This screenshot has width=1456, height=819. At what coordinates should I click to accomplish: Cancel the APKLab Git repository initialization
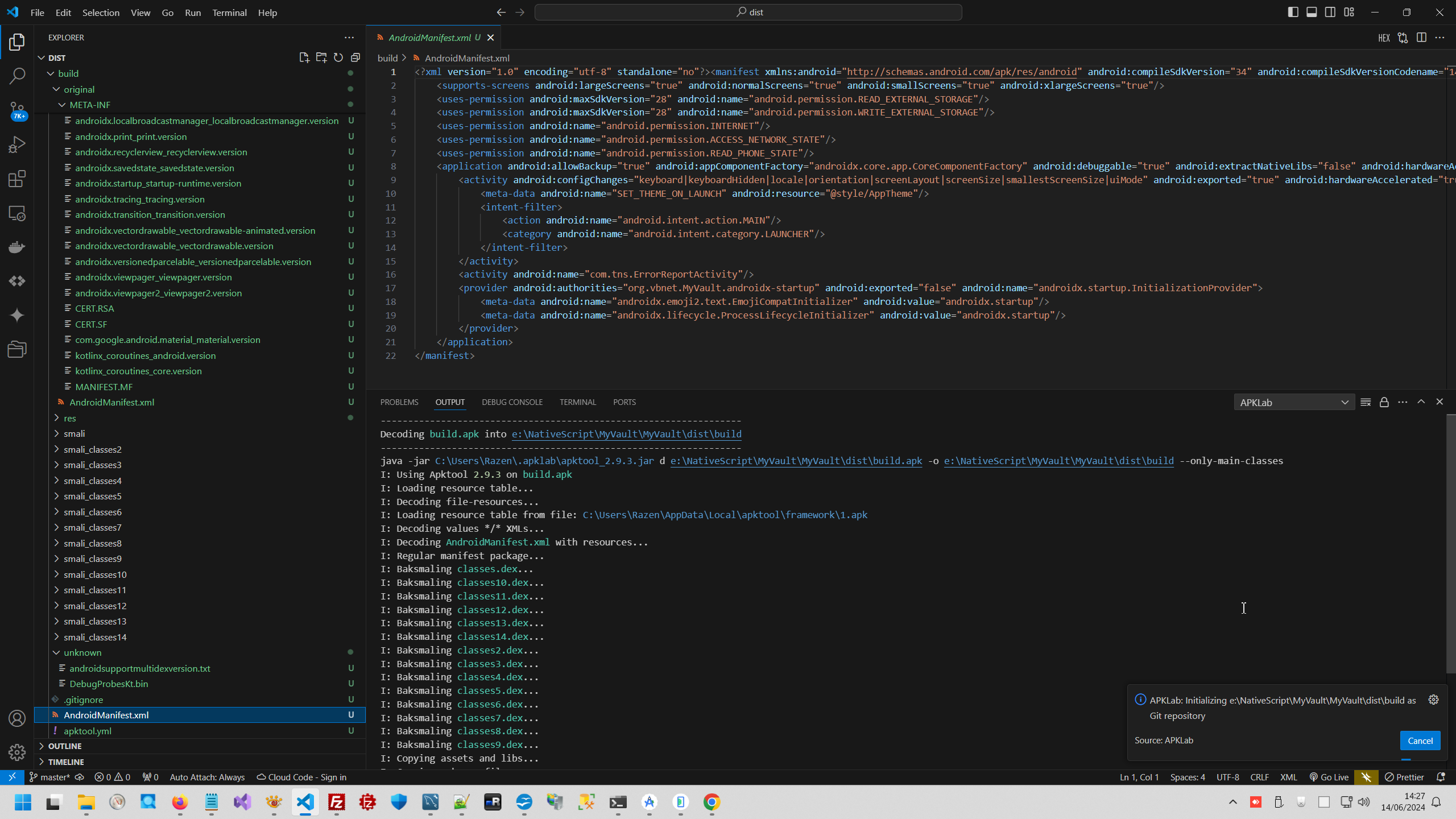click(x=1420, y=740)
